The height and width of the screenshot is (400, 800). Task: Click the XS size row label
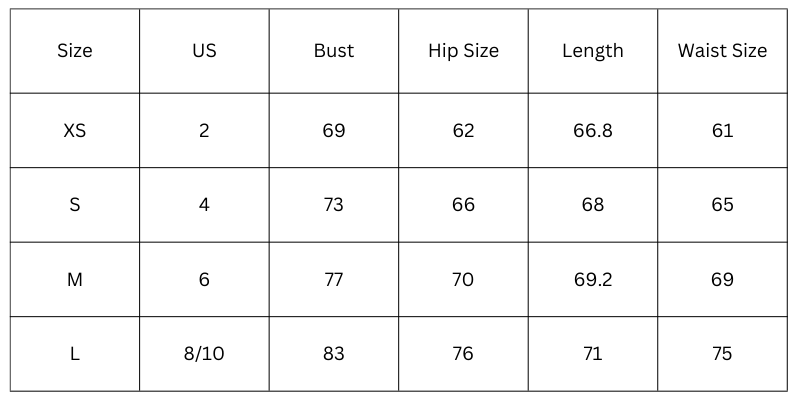75,131
